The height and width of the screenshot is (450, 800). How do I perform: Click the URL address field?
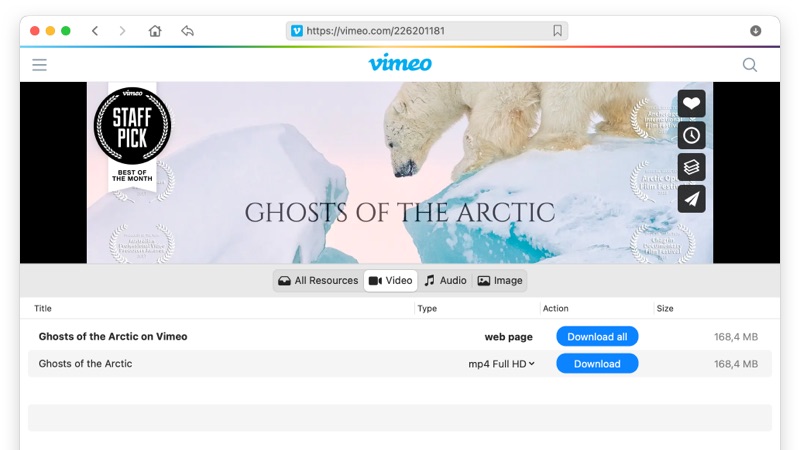(x=427, y=31)
